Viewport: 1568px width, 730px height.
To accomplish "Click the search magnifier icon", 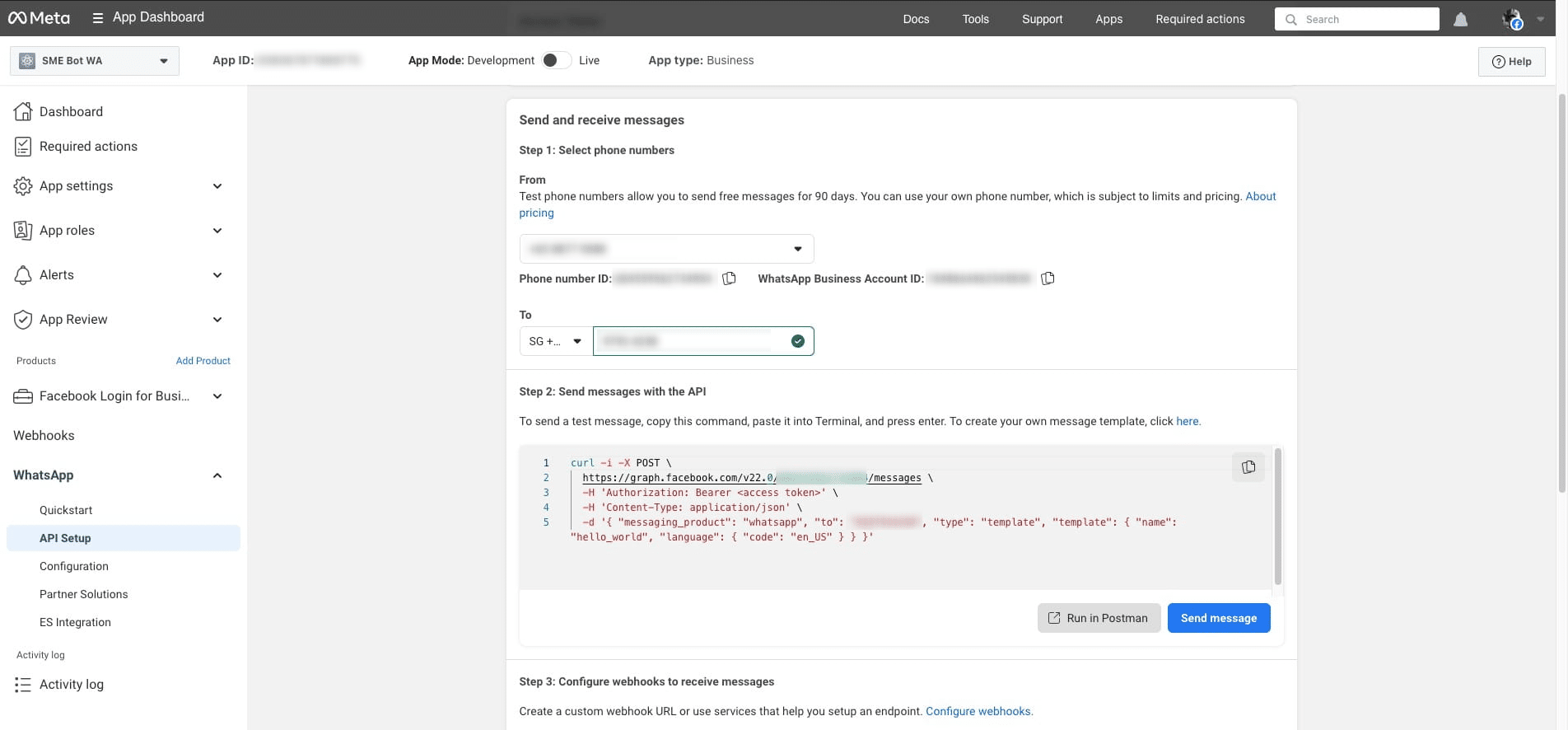I will pos(1291,19).
